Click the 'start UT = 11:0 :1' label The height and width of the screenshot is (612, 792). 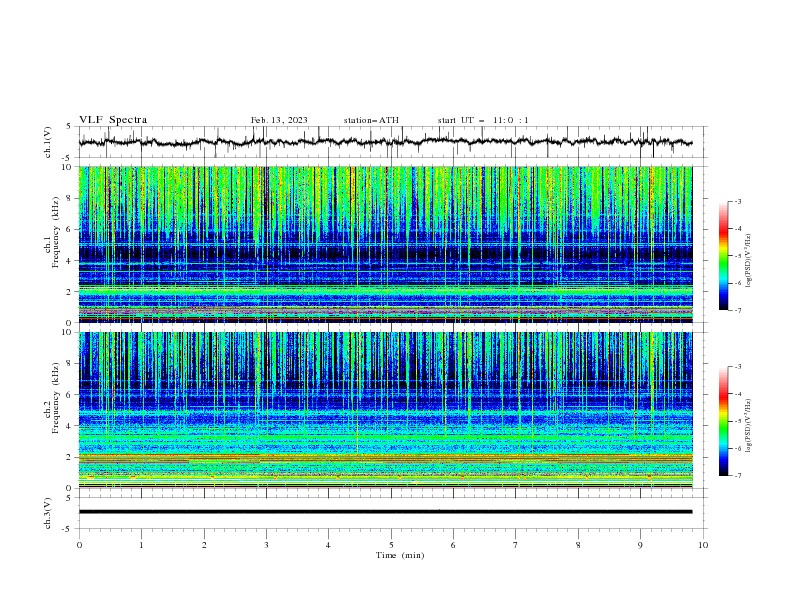click(483, 120)
